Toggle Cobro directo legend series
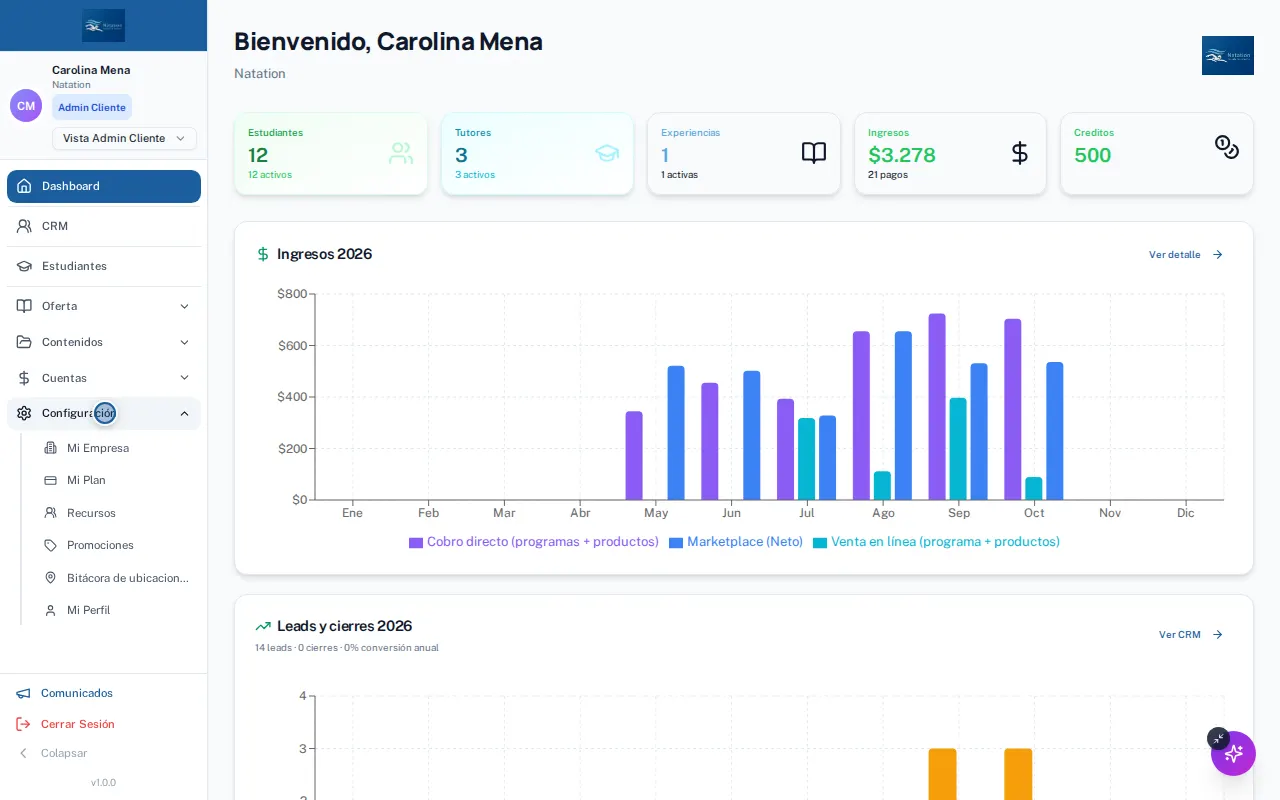The image size is (1280, 800). [534, 542]
